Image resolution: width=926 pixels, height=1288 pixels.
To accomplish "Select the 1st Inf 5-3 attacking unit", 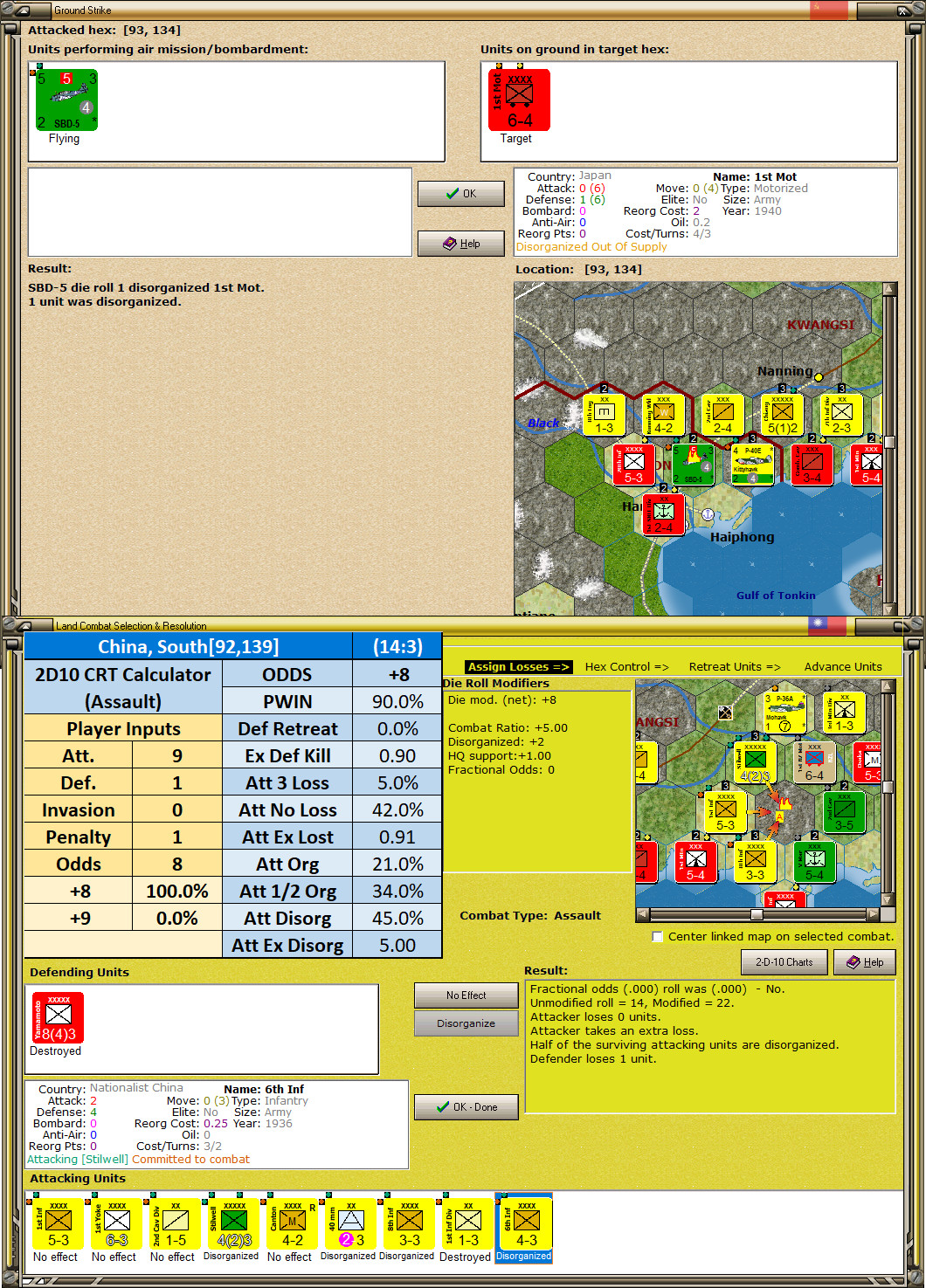I will point(58,1223).
